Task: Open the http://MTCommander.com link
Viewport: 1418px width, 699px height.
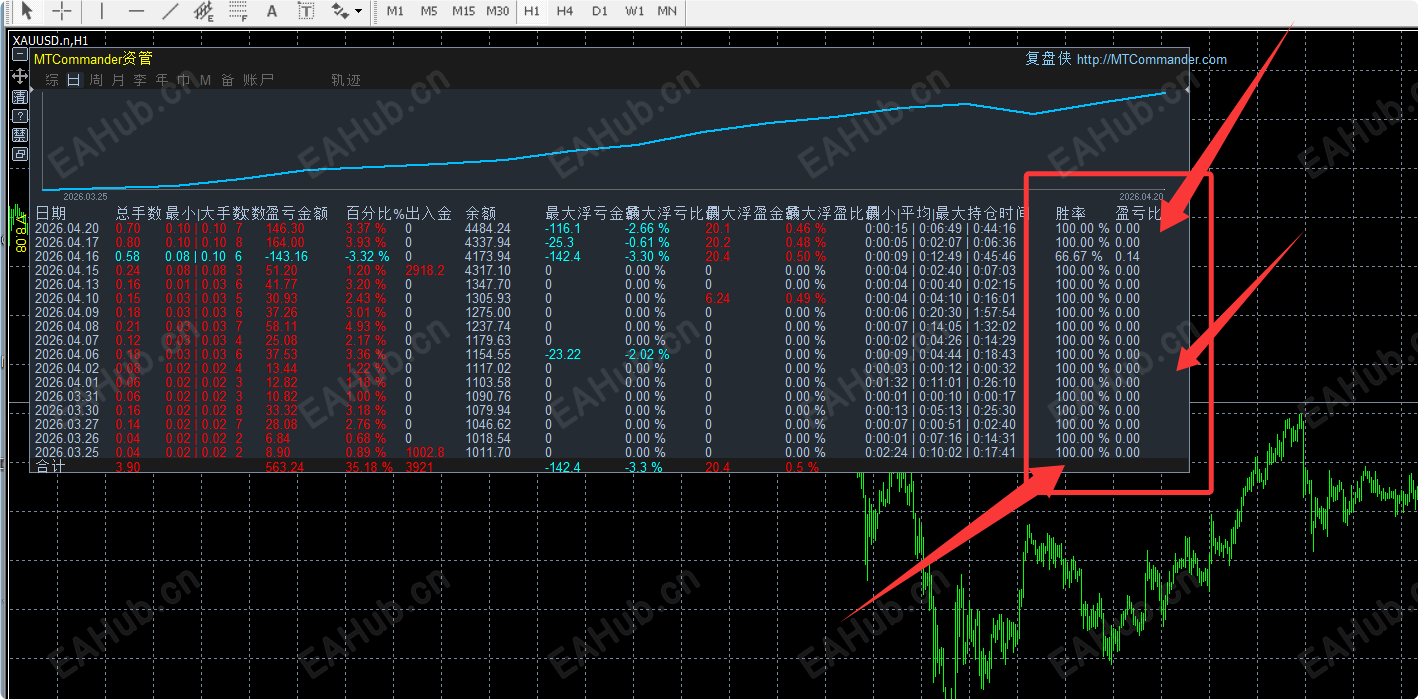Action: point(1152,59)
